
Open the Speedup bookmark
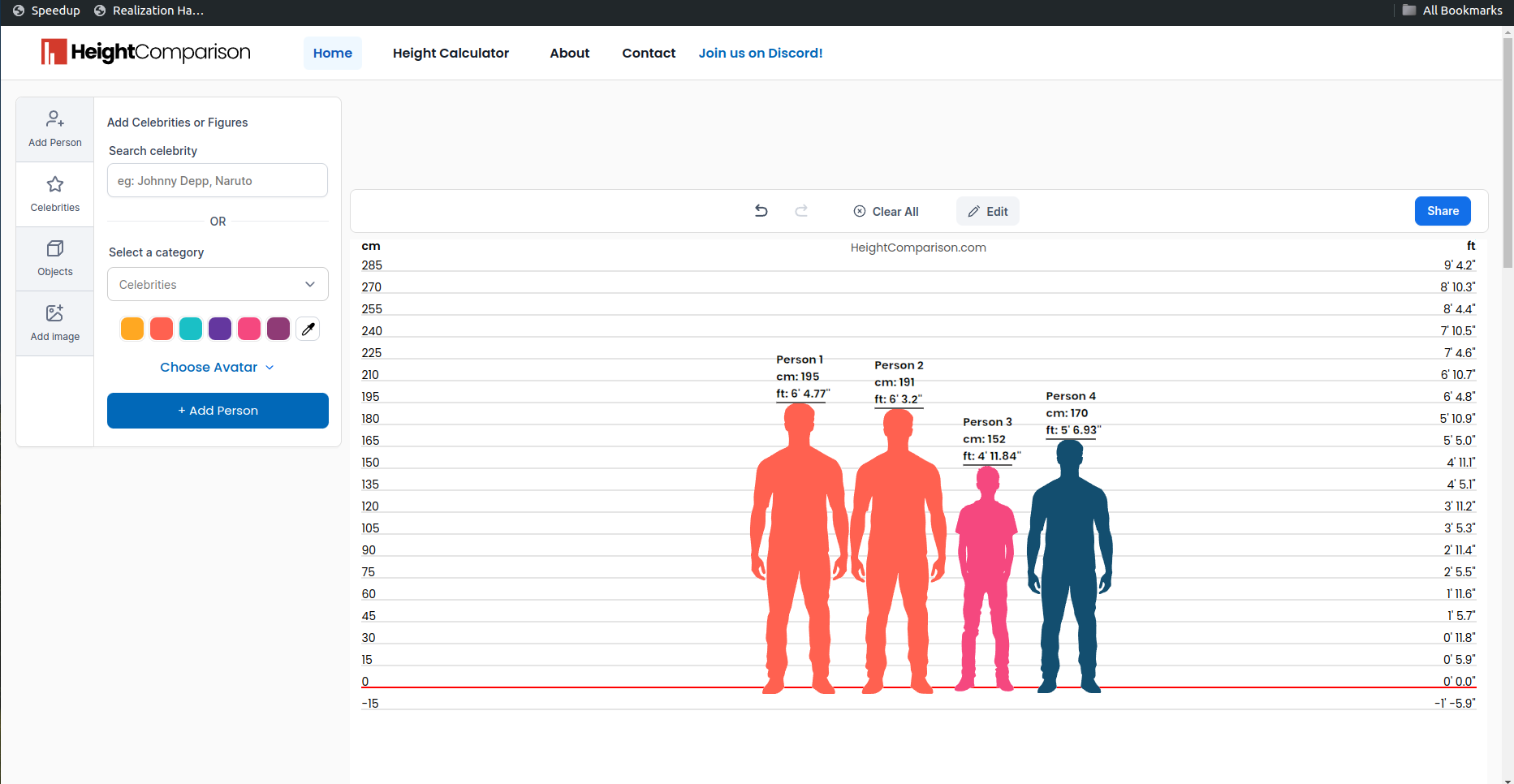coord(46,11)
